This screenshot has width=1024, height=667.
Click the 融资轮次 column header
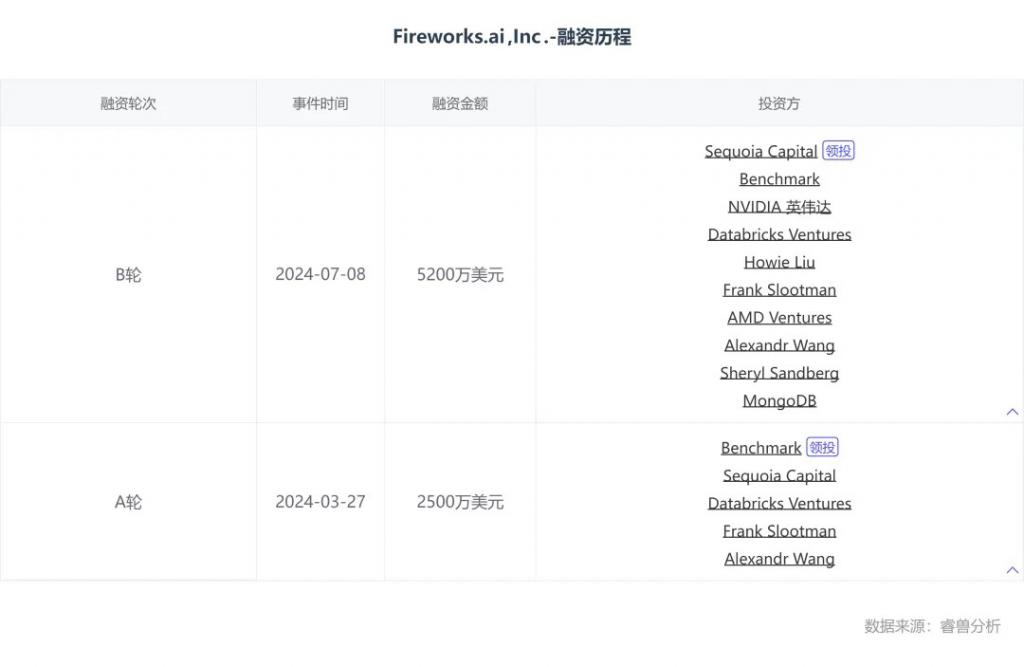128,103
